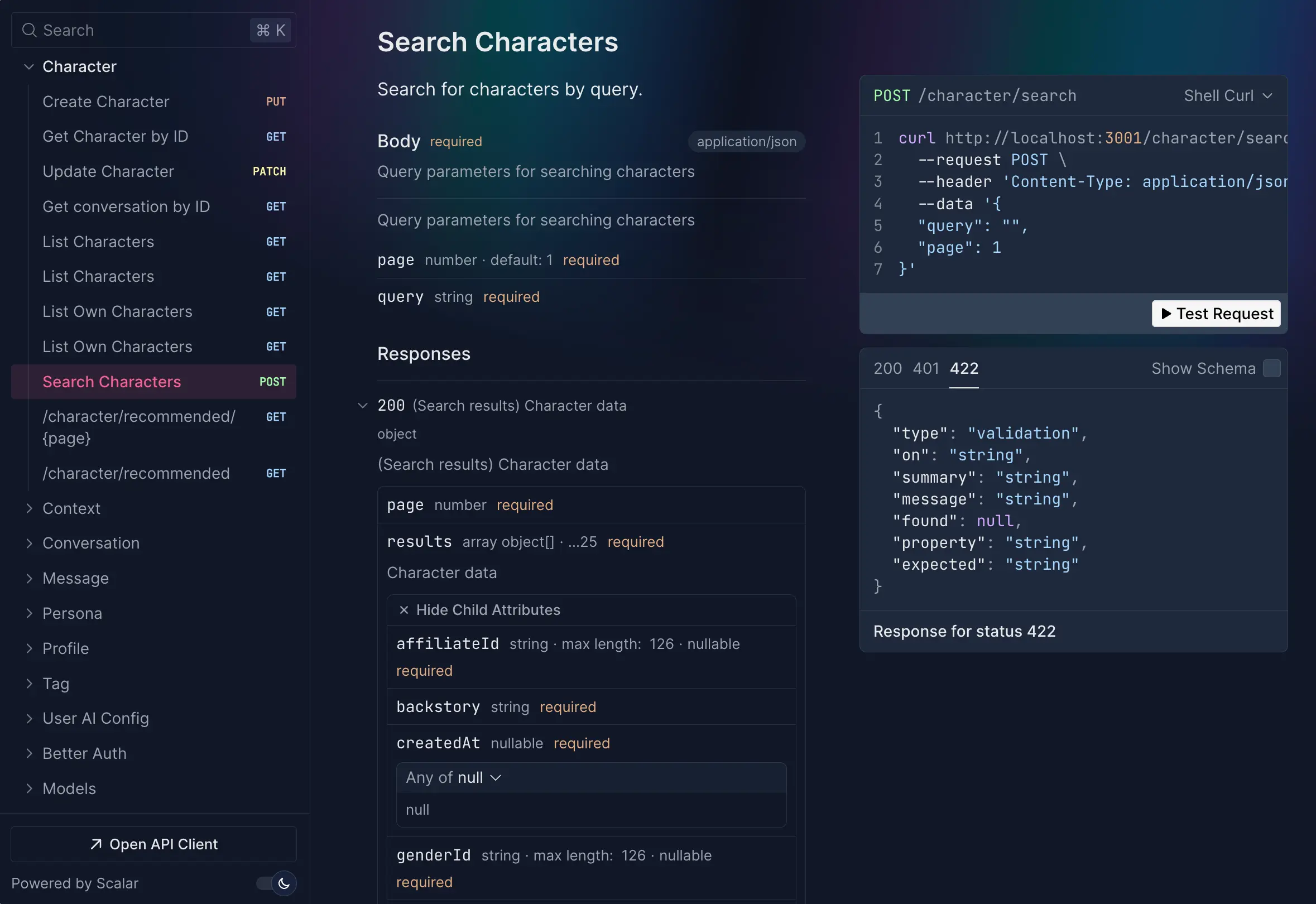Click the POST badge on Search Characters
This screenshot has height=904, width=1316.
click(272, 382)
